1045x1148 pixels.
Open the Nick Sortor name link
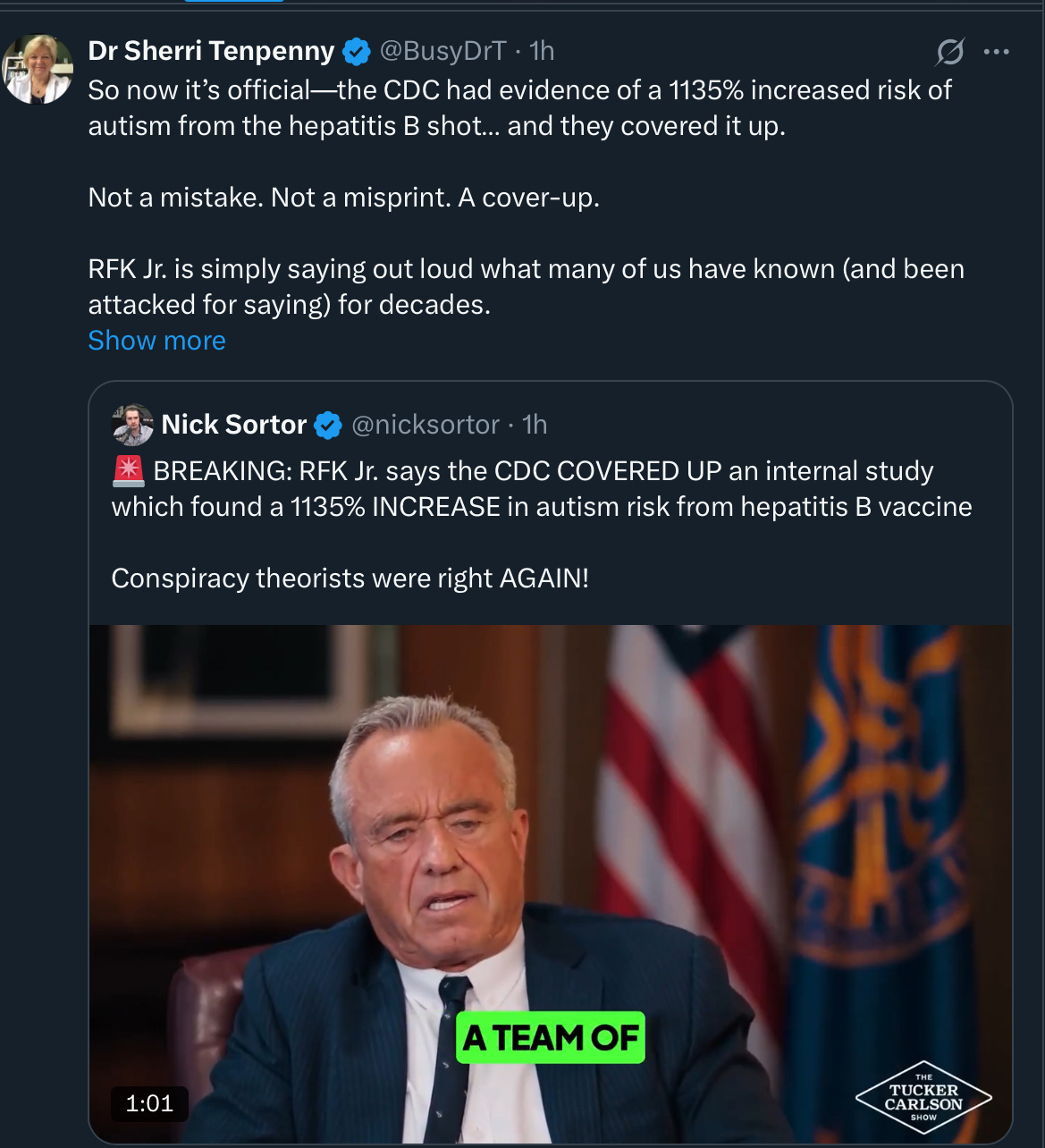pos(234,425)
